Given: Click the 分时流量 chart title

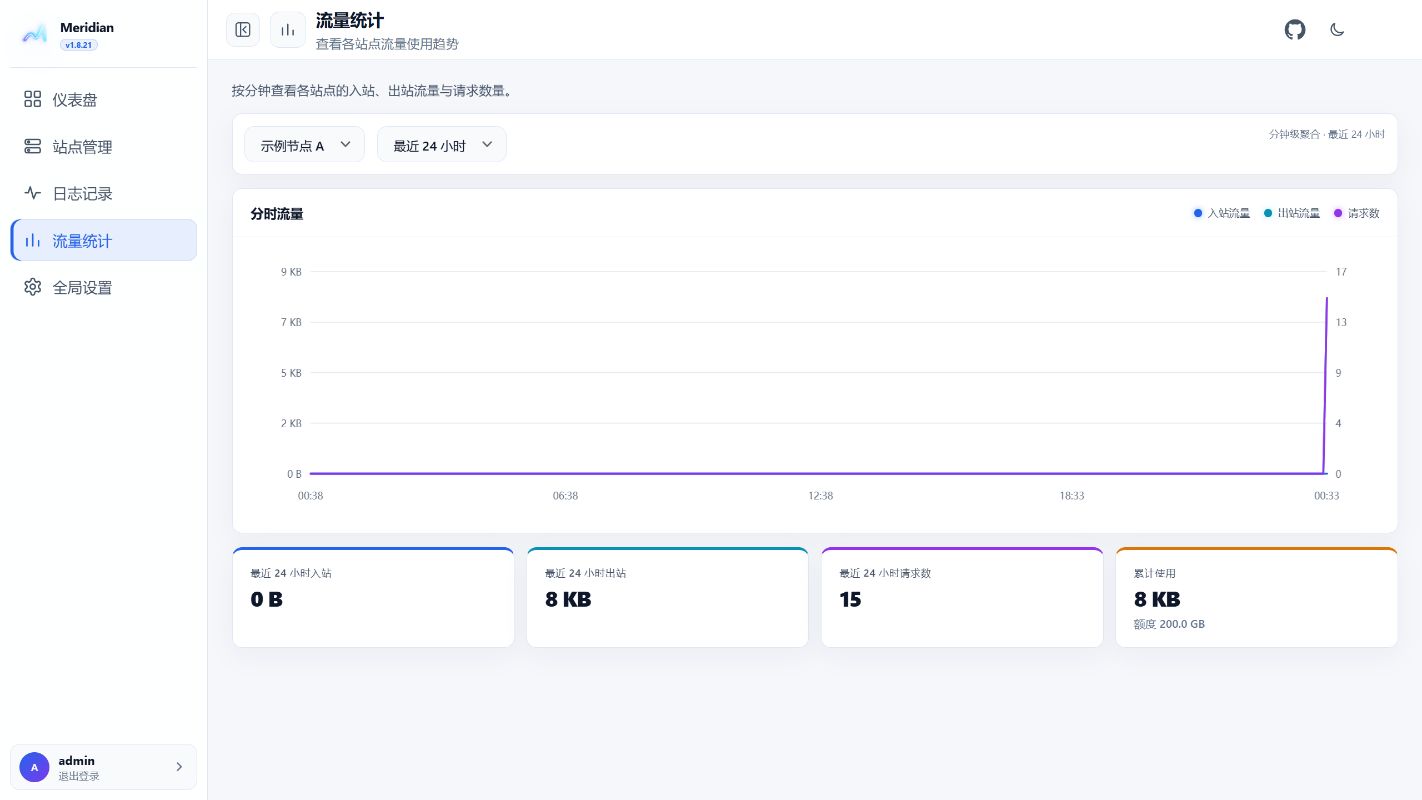Looking at the screenshot, I should coord(277,214).
